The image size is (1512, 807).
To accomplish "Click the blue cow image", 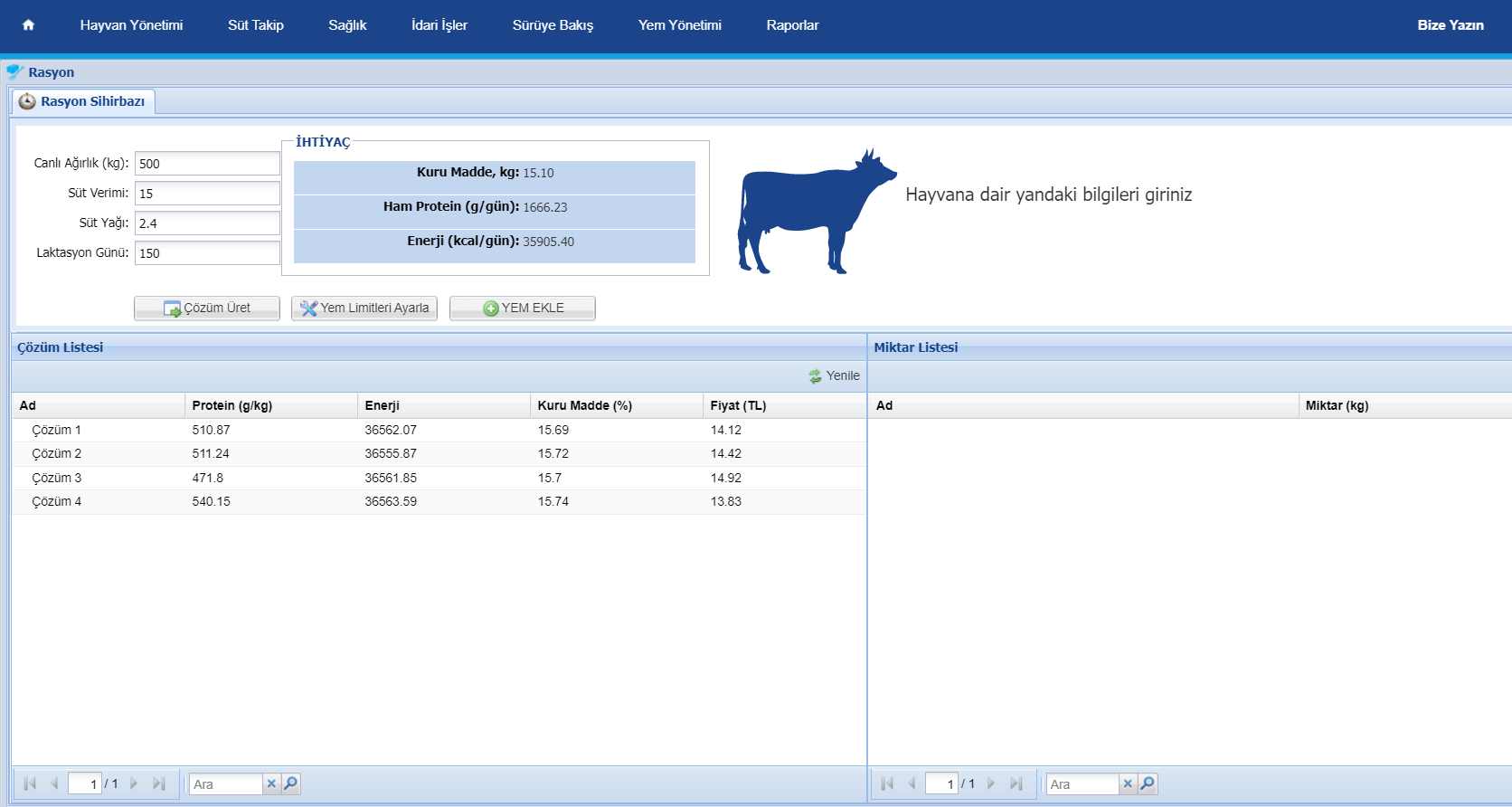I will pos(816,212).
